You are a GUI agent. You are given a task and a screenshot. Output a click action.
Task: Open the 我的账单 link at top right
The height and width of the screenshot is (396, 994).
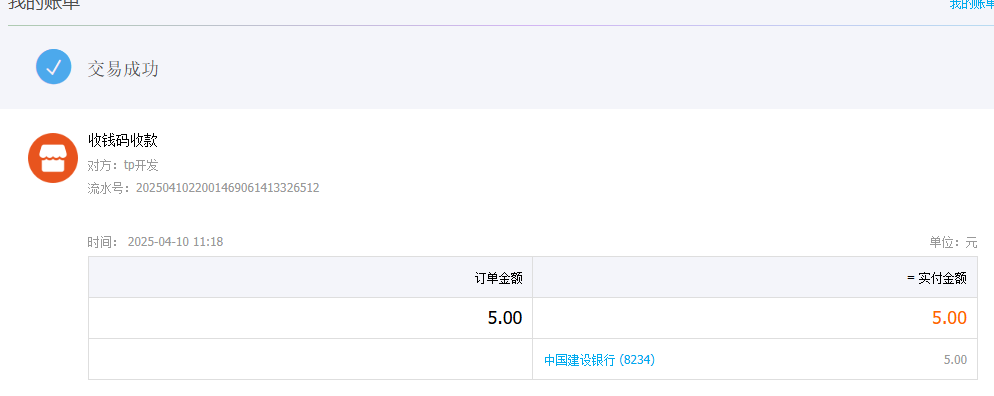[x=971, y=4]
